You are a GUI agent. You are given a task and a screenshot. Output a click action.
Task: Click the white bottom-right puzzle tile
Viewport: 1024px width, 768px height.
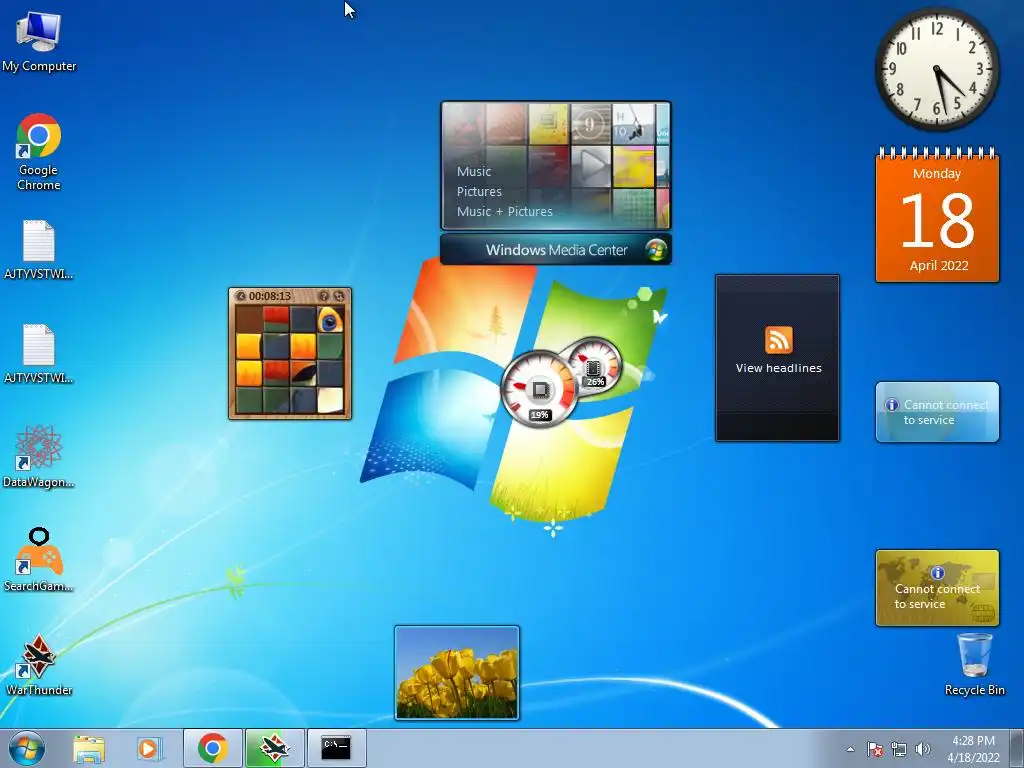click(x=330, y=400)
